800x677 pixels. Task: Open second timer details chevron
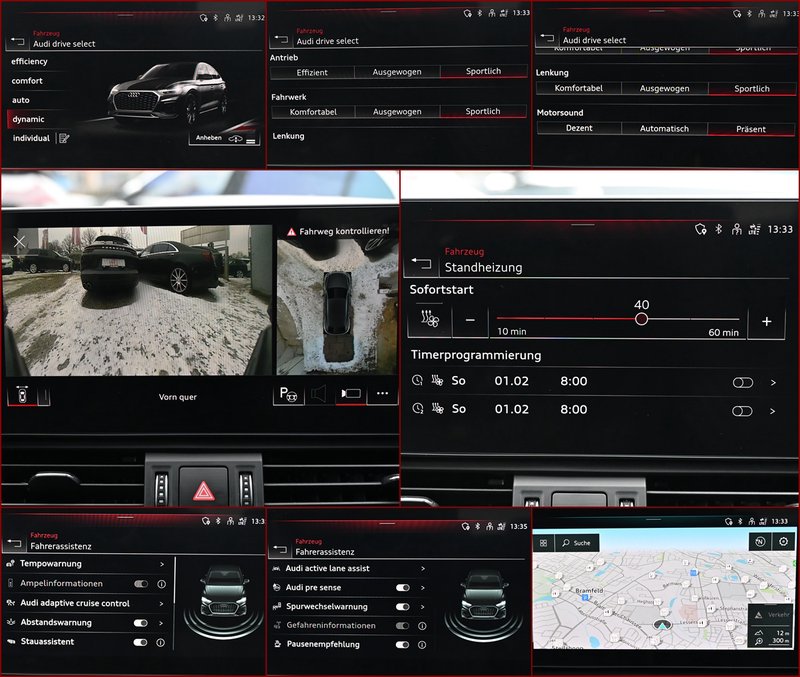click(x=773, y=410)
